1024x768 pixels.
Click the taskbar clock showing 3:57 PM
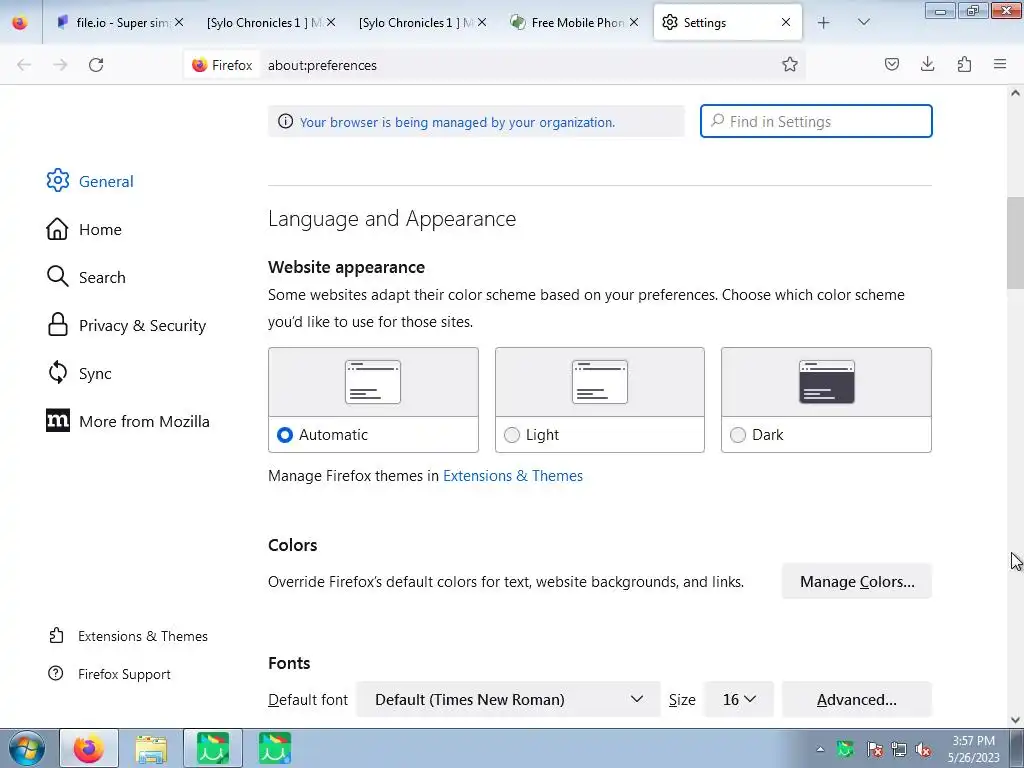[x=974, y=749]
